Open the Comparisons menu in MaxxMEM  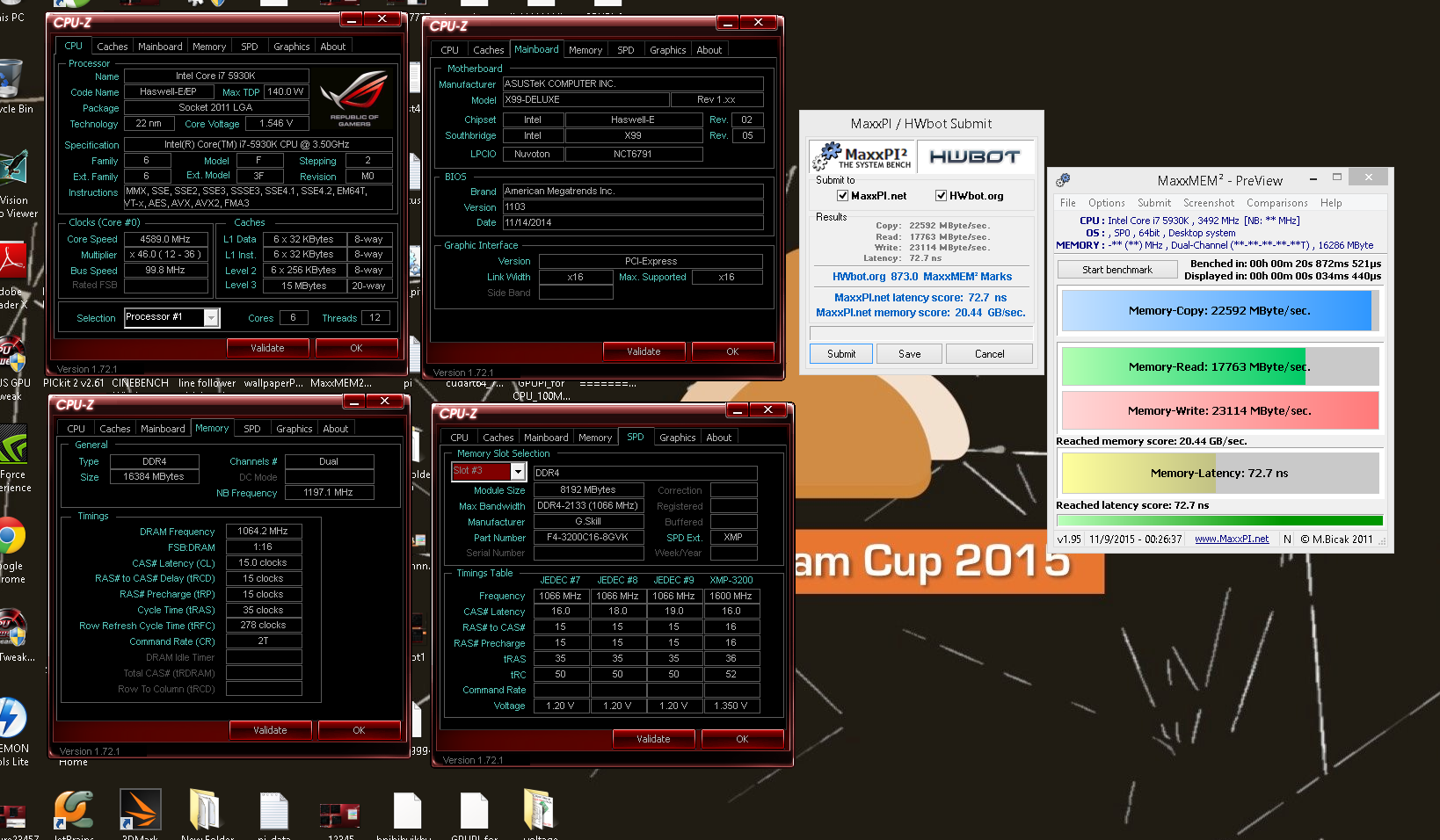pyautogui.click(x=1276, y=203)
